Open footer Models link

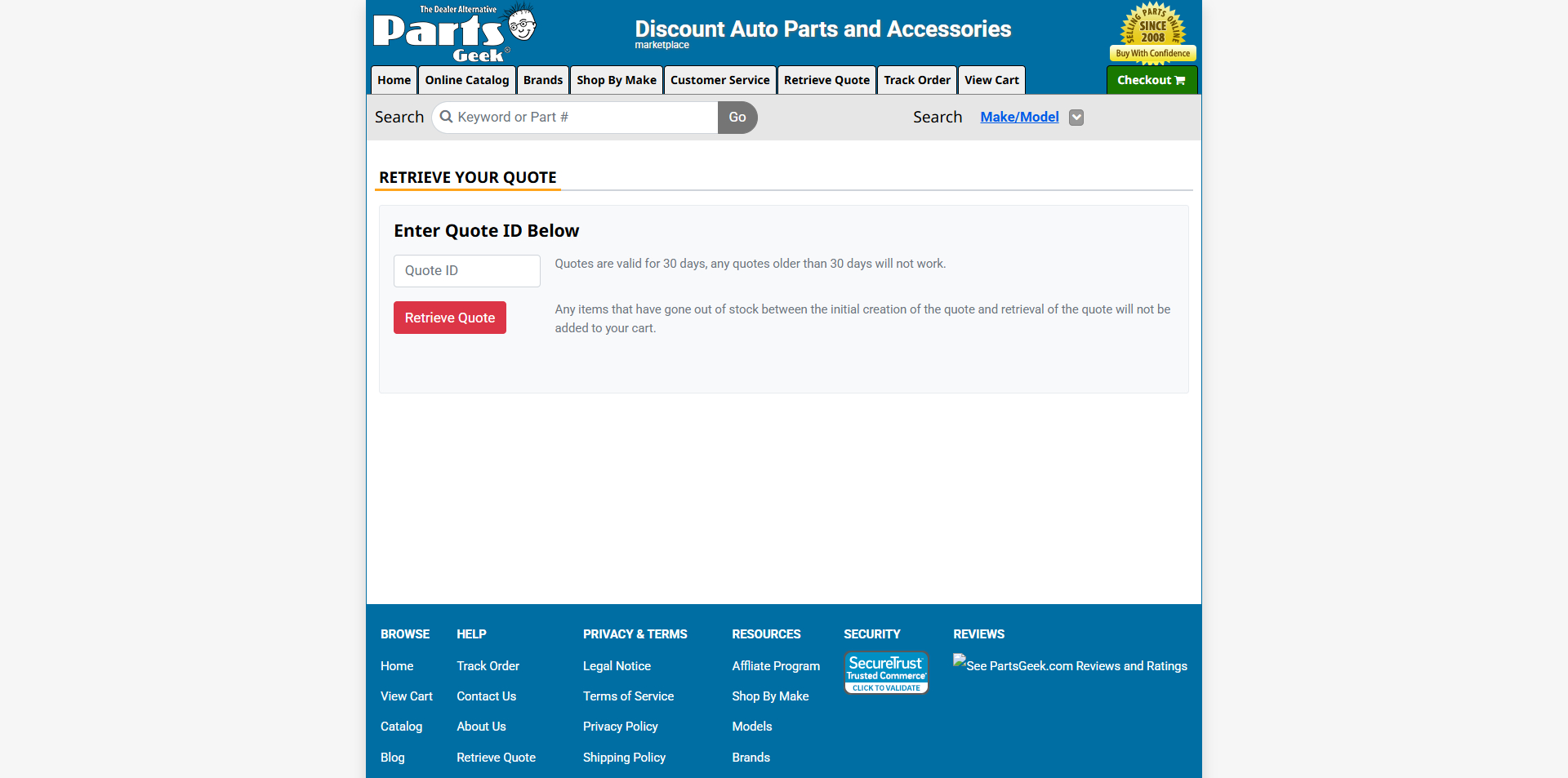[x=752, y=727]
